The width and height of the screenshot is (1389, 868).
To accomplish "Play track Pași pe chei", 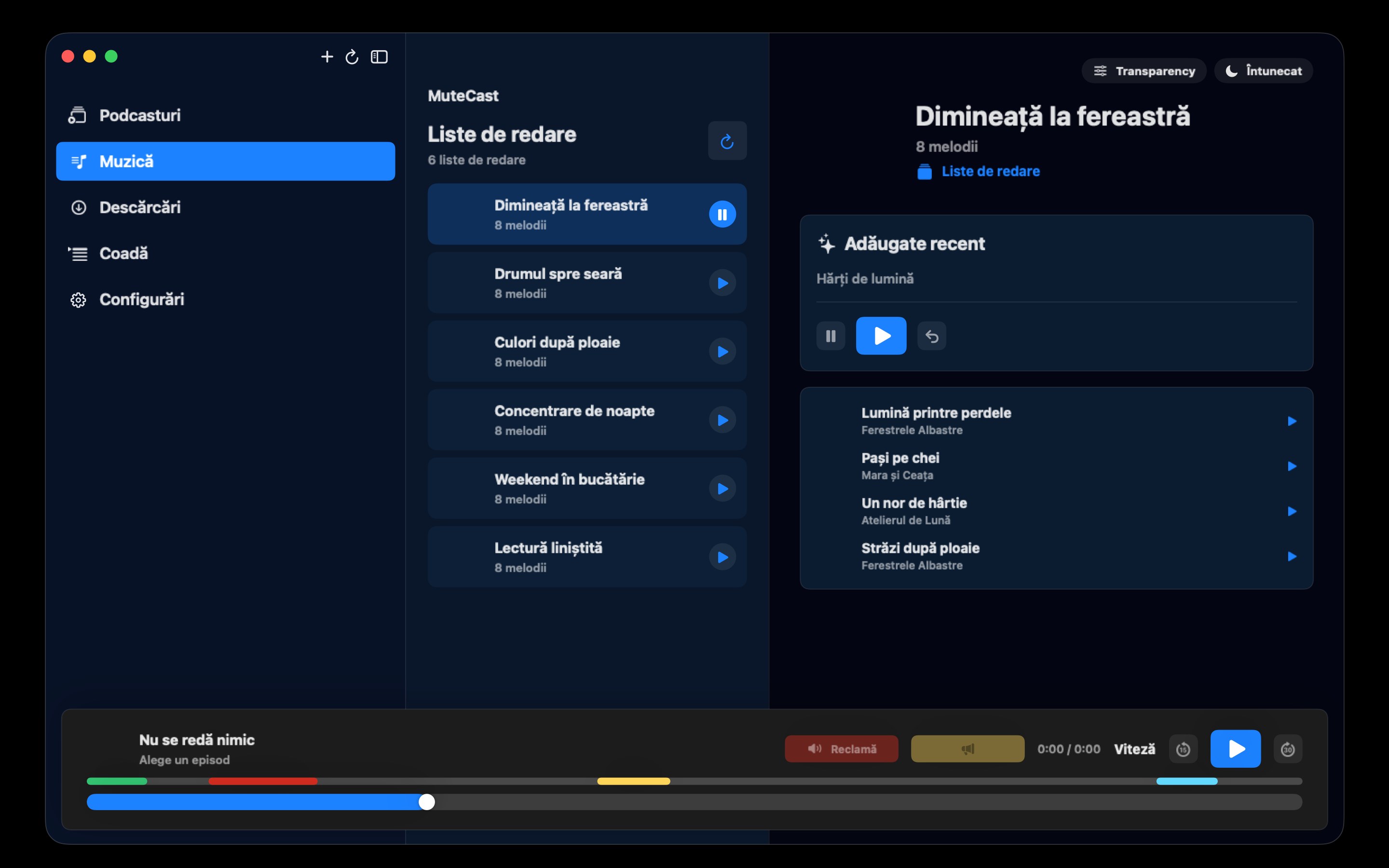I will point(1292,466).
